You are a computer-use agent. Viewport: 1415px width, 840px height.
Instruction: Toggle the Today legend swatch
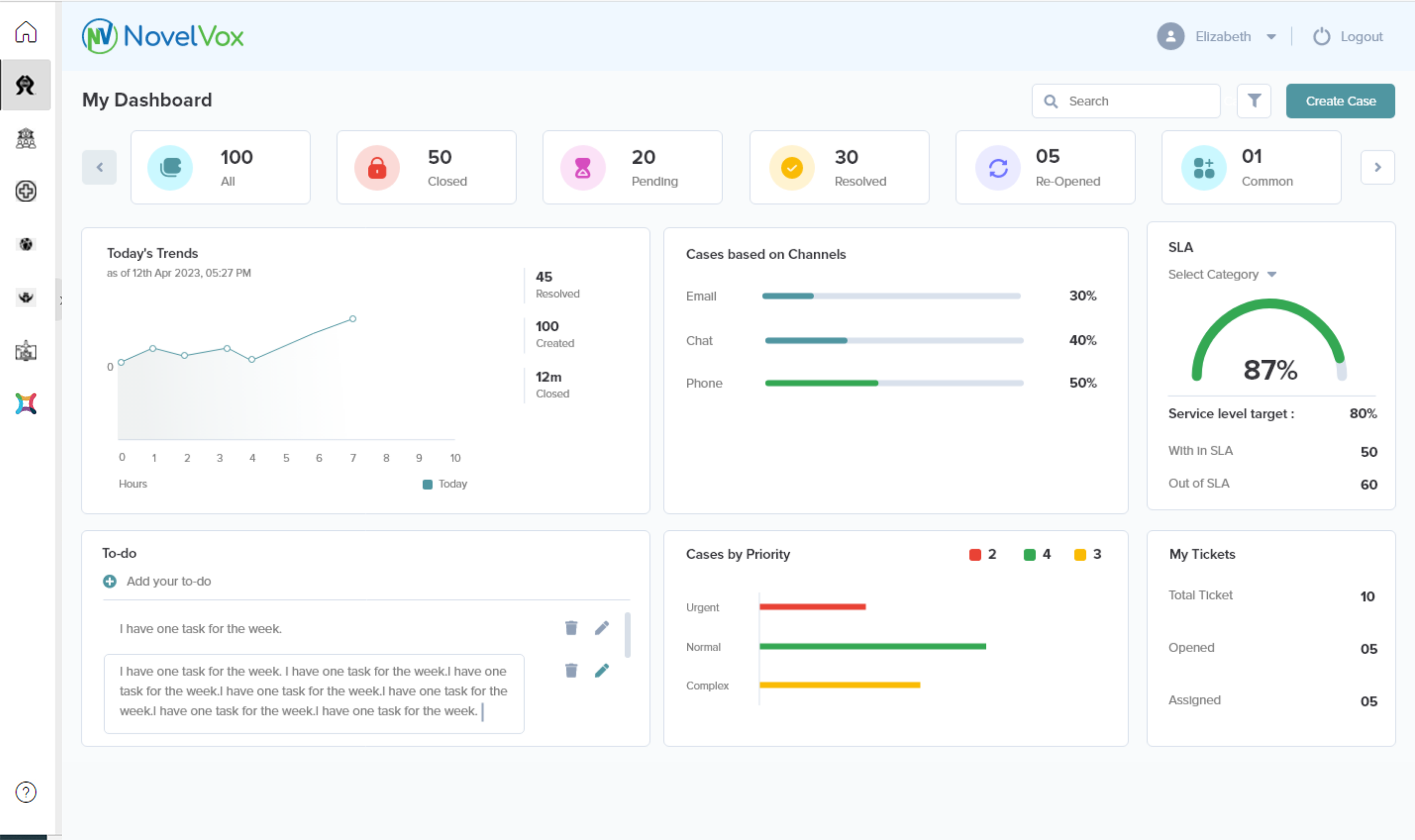(428, 484)
